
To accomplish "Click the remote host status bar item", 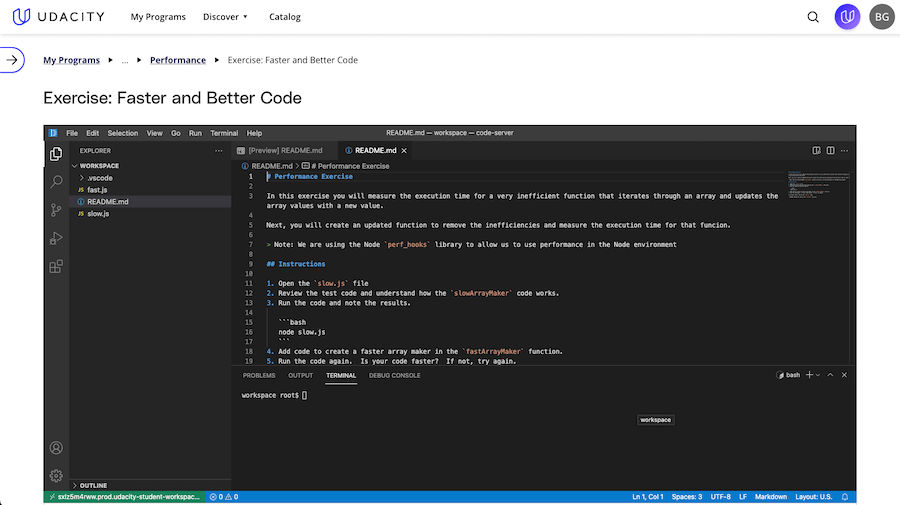I will coord(123,497).
